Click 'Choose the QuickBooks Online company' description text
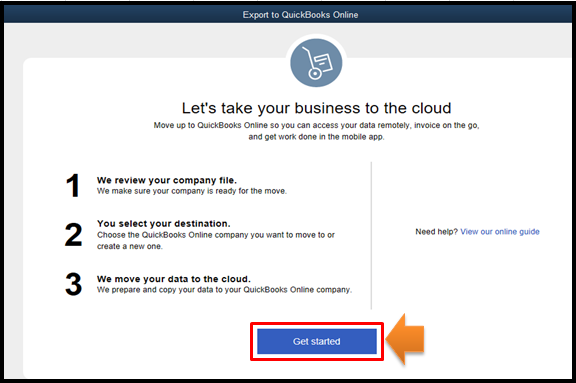Screen dimensions: 576x383 216,241
